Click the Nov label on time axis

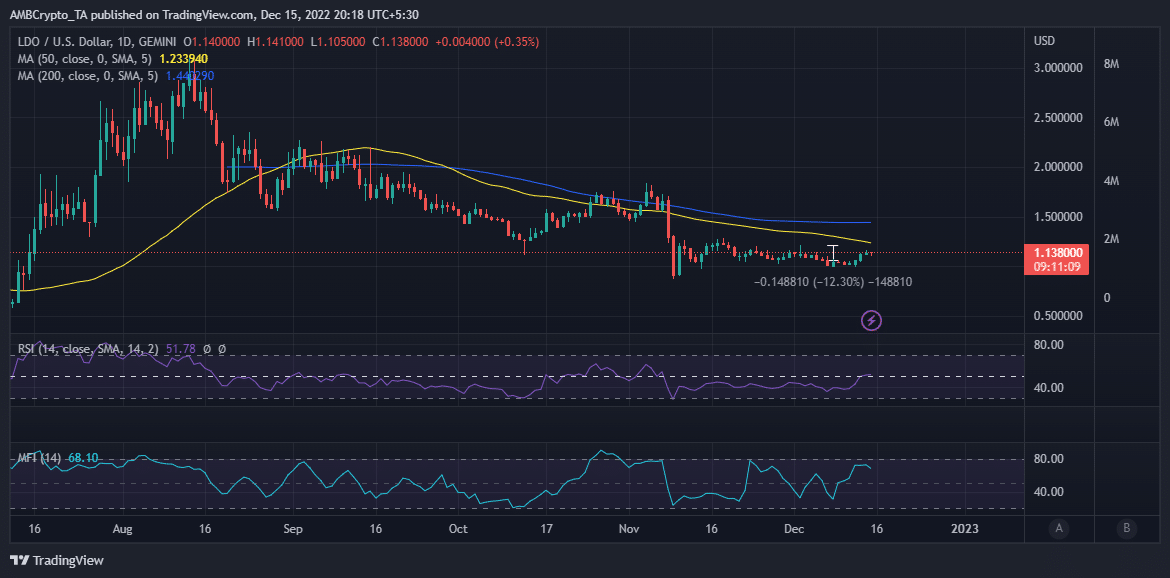(631, 529)
